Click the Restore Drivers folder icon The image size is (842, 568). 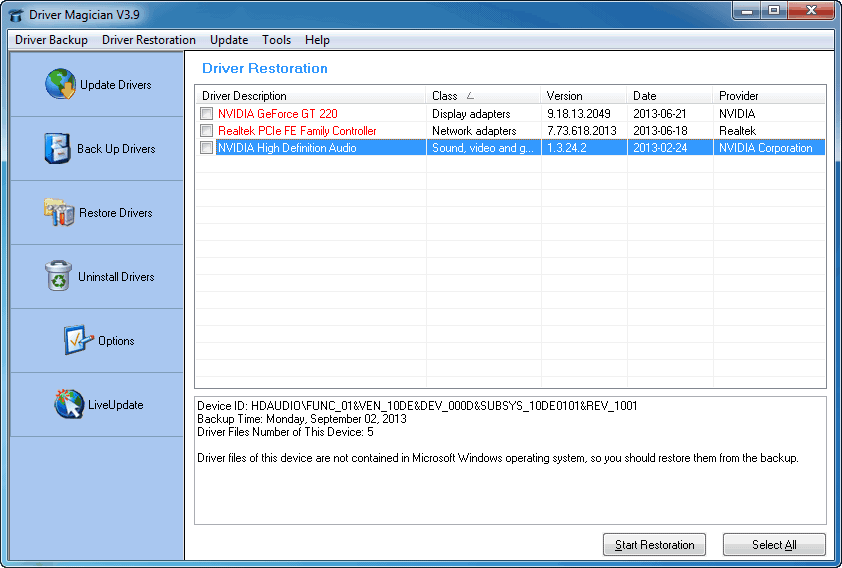[x=59, y=212]
